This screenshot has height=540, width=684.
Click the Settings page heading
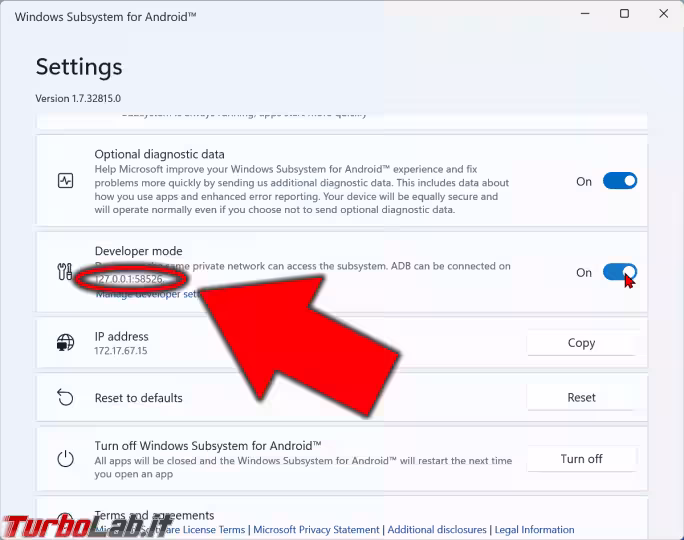[79, 67]
